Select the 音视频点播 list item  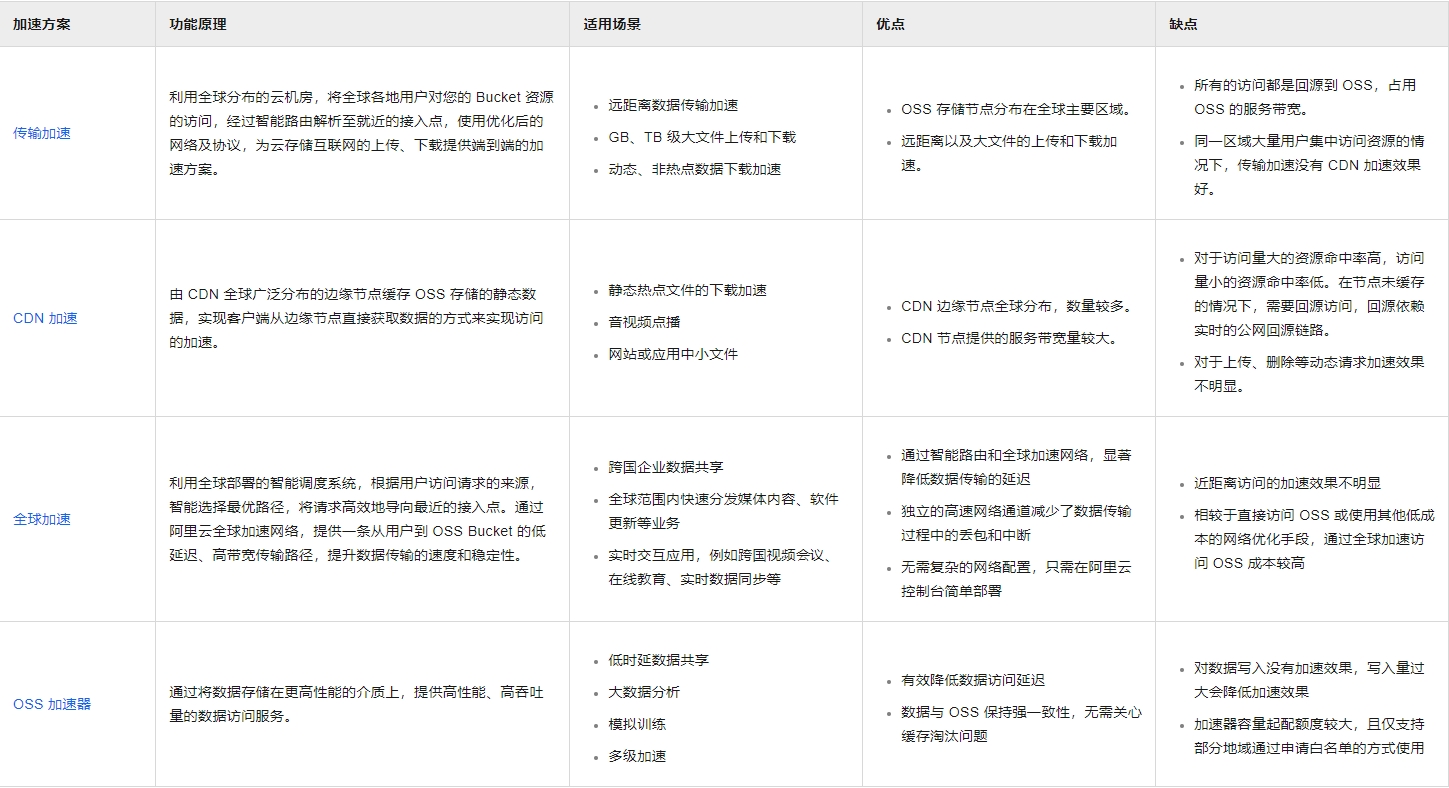tap(644, 322)
